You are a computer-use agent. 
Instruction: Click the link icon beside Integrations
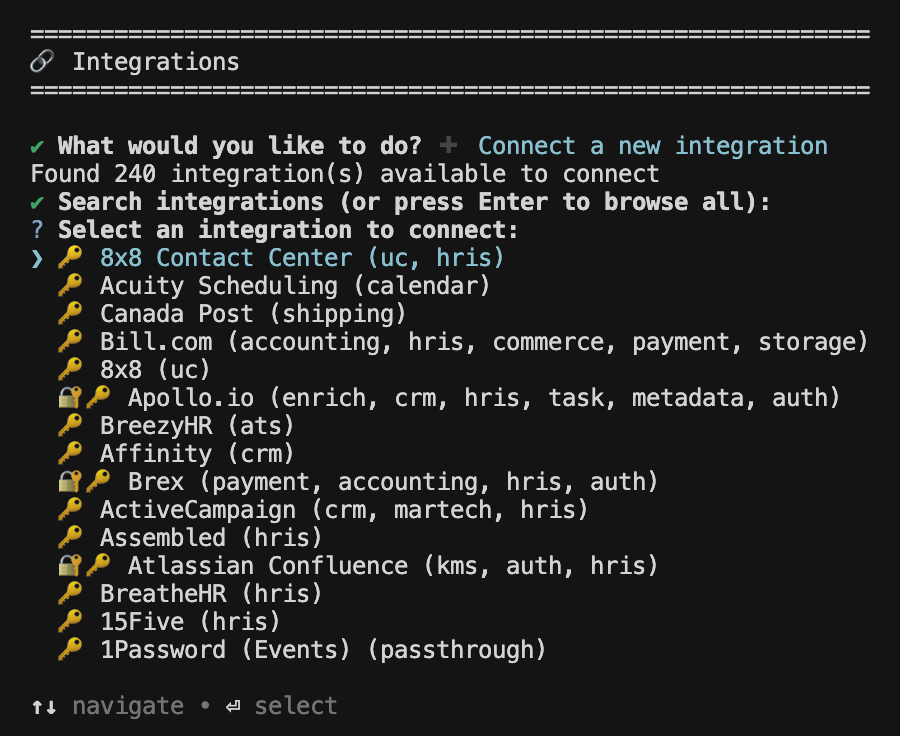pos(42,61)
